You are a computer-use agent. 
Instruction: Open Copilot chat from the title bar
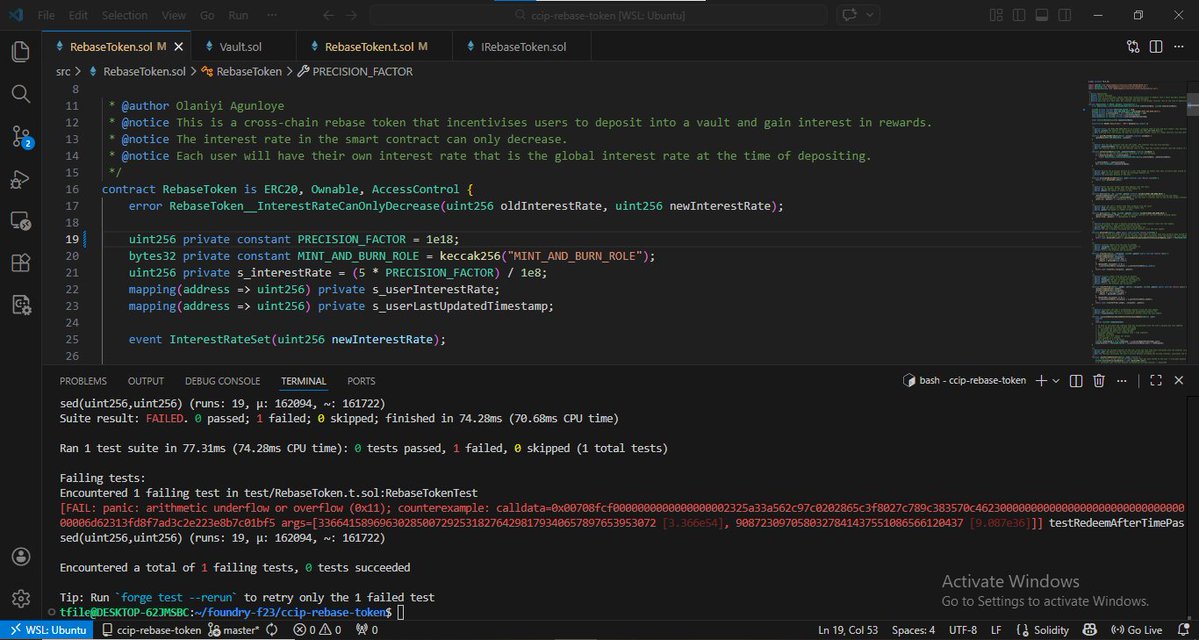pos(850,15)
